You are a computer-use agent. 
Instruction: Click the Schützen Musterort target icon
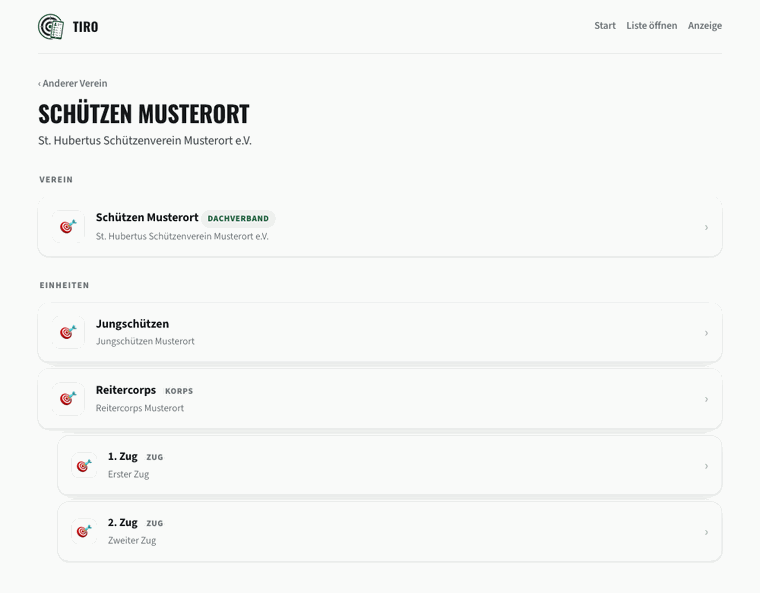coord(68,226)
